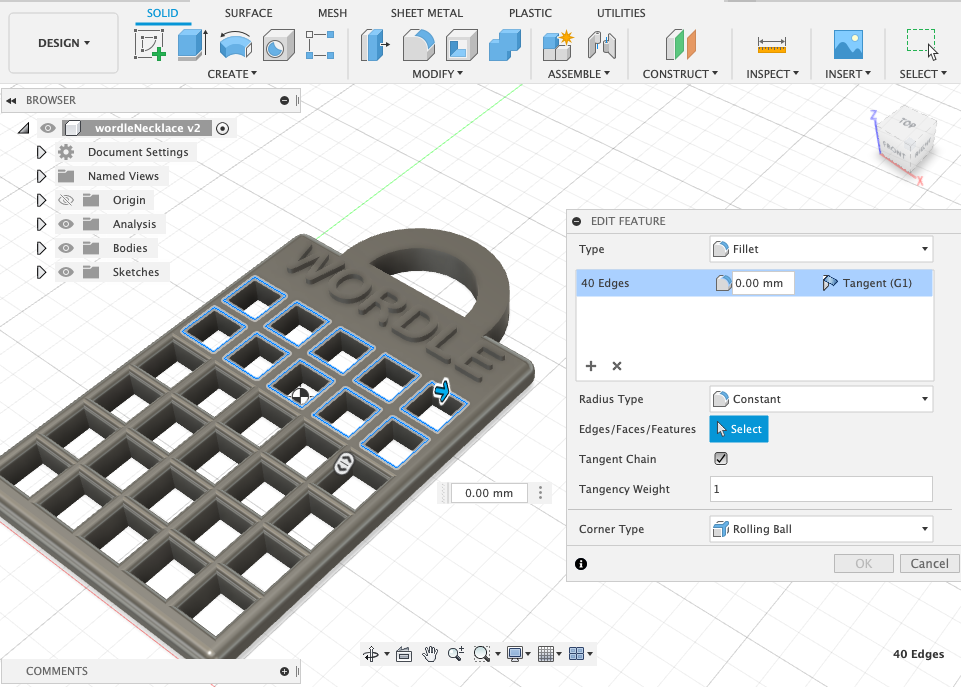Screen dimensions: 961x687
Task: Open the CREATE menu
Action: click(232, 74)
